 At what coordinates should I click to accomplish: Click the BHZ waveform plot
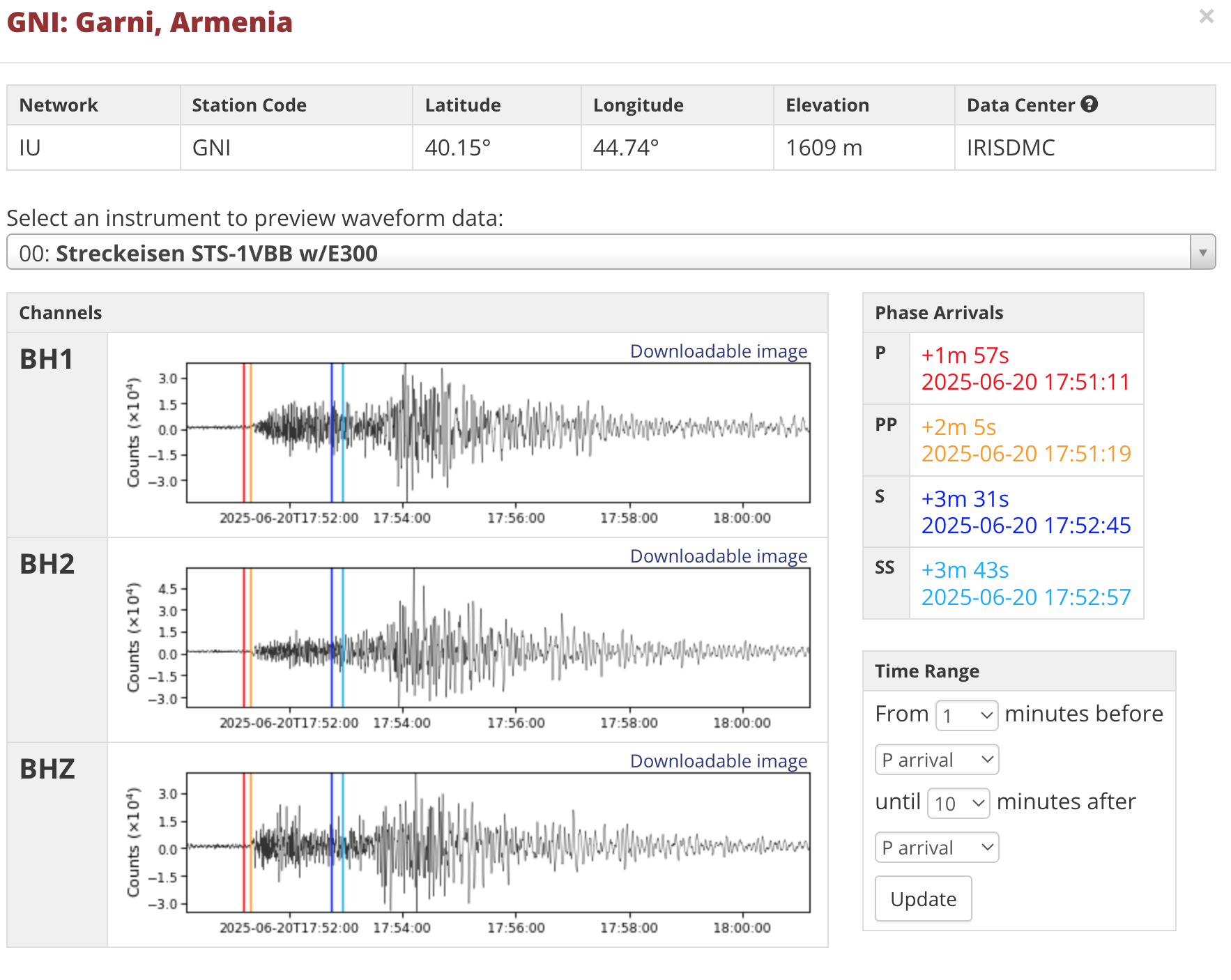pos(498,842)
